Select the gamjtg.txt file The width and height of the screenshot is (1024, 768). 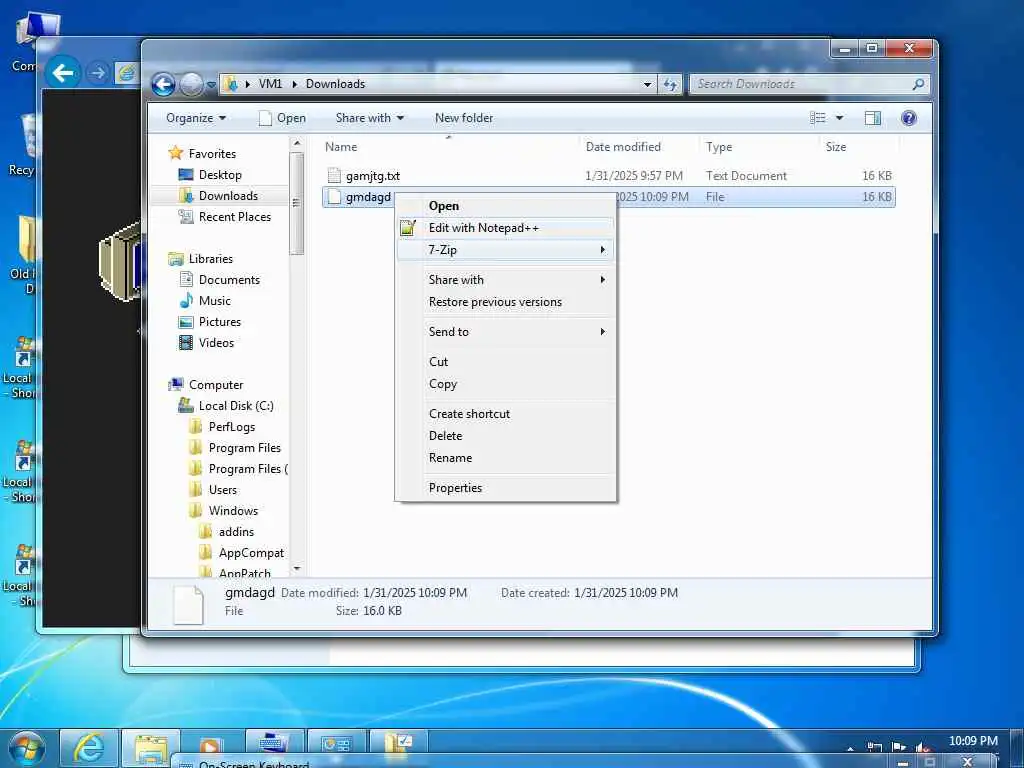pos(372,176)
